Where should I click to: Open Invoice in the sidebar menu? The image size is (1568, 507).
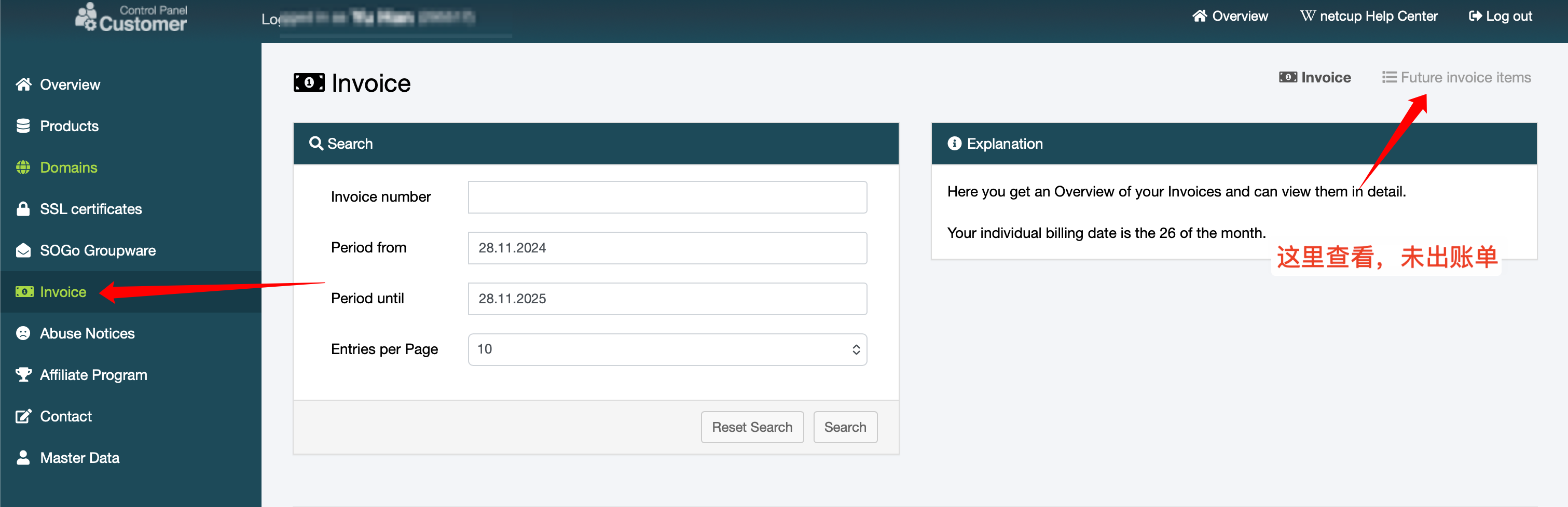point(63,292)
